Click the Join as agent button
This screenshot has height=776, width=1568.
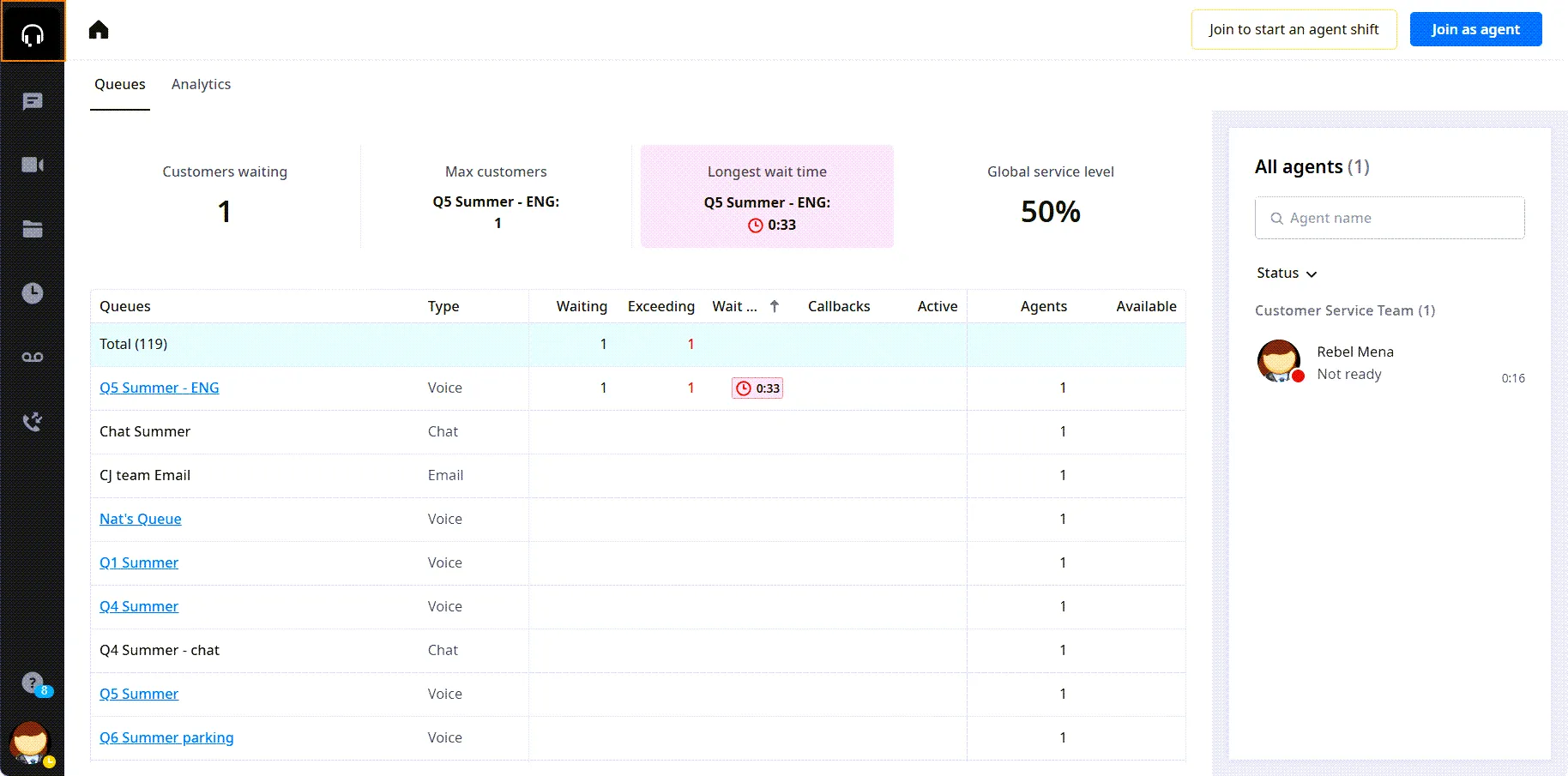click(x=1475, y=29)
